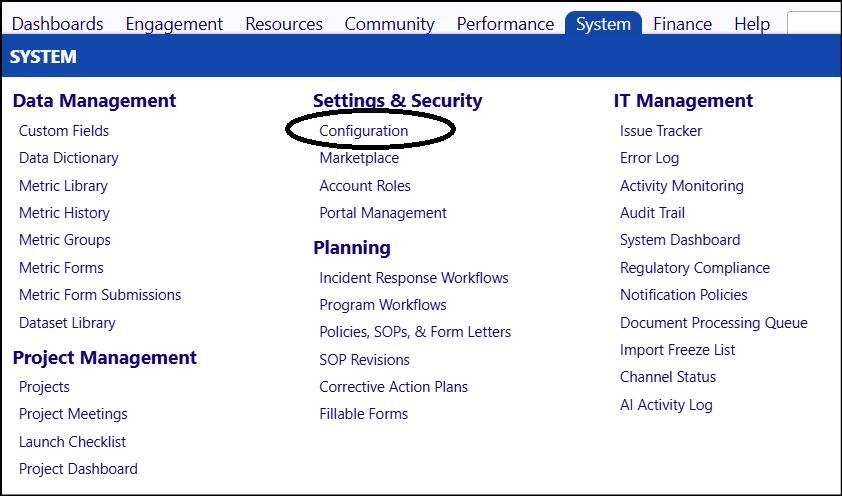Open the Dataset Library link
842x496 pixels.
pyautogui.click(x=67, y=323)
